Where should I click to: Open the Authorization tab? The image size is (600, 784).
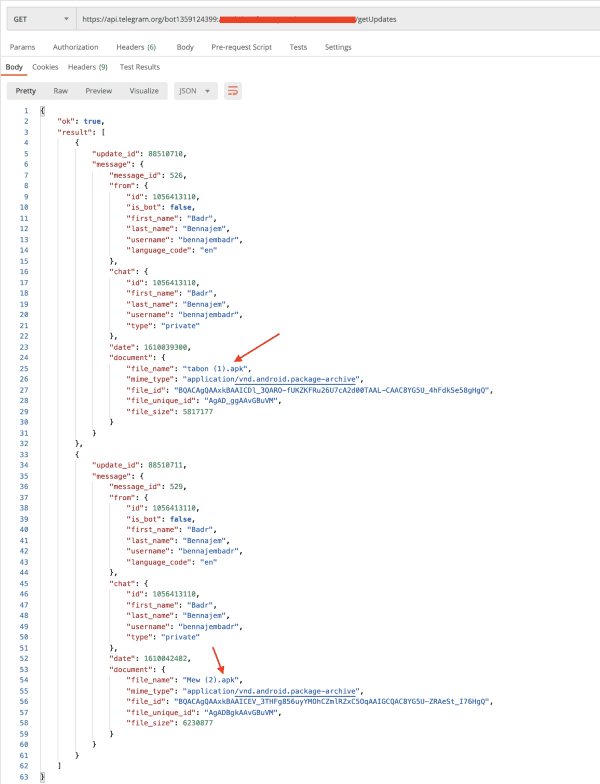coord(76,47)
